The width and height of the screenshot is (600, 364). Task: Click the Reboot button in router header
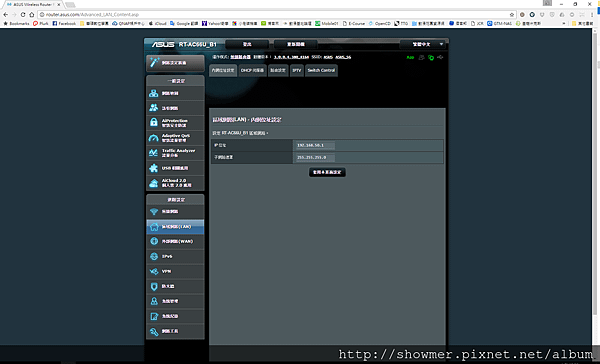pyautogui.click(x=296, y=44)
